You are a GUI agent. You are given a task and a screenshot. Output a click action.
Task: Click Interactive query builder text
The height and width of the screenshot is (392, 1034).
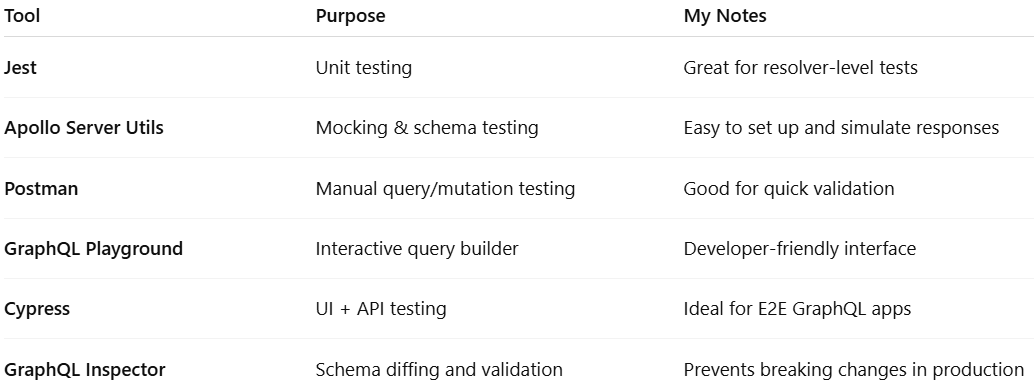(417, 249)
